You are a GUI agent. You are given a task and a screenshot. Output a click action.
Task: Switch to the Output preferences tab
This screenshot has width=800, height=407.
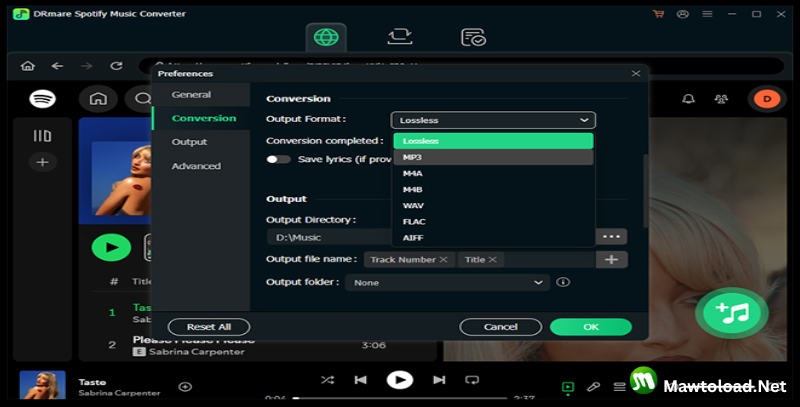click(x=201, y=142)
